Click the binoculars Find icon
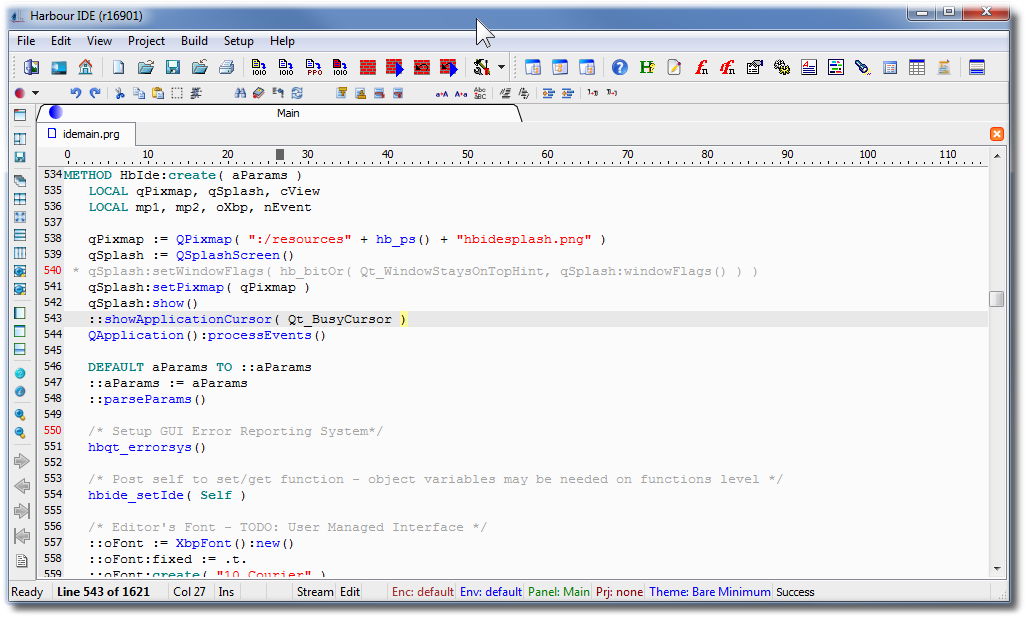Screen dimensions: 1030x619 coord(240,93)
